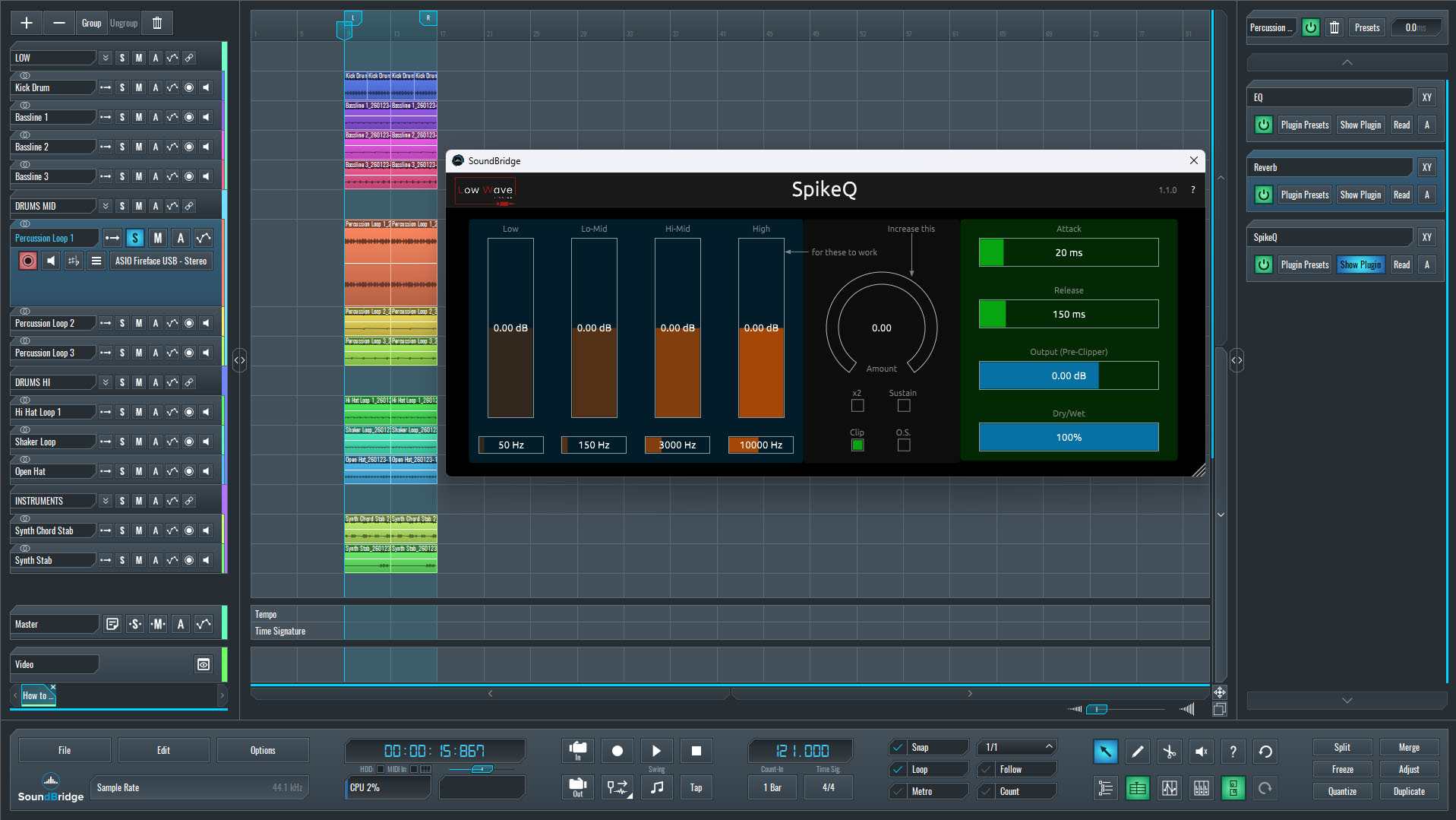1456x820 pixels.
Task: Collapse the effects rack with the up chevron
Action: [1347, 62]
